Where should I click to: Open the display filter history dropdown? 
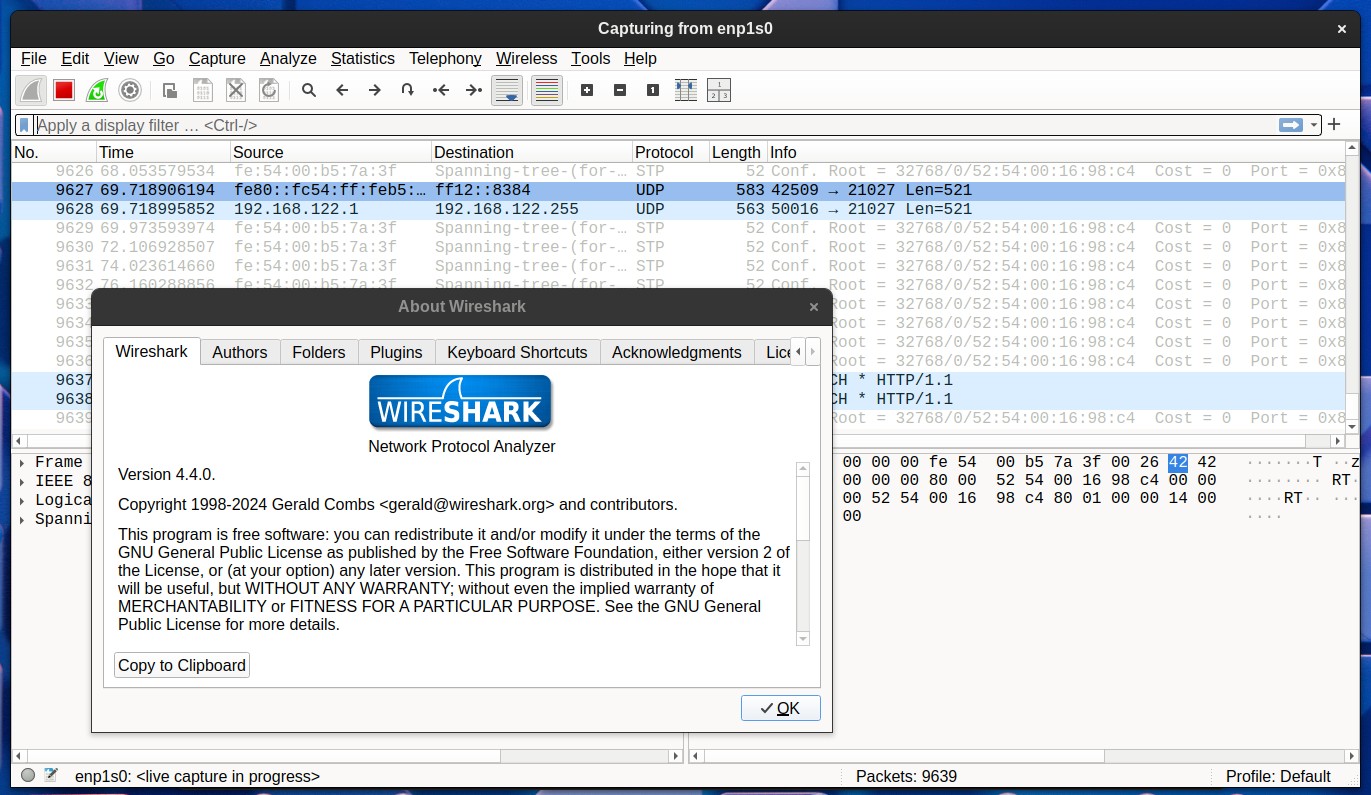1314,125
